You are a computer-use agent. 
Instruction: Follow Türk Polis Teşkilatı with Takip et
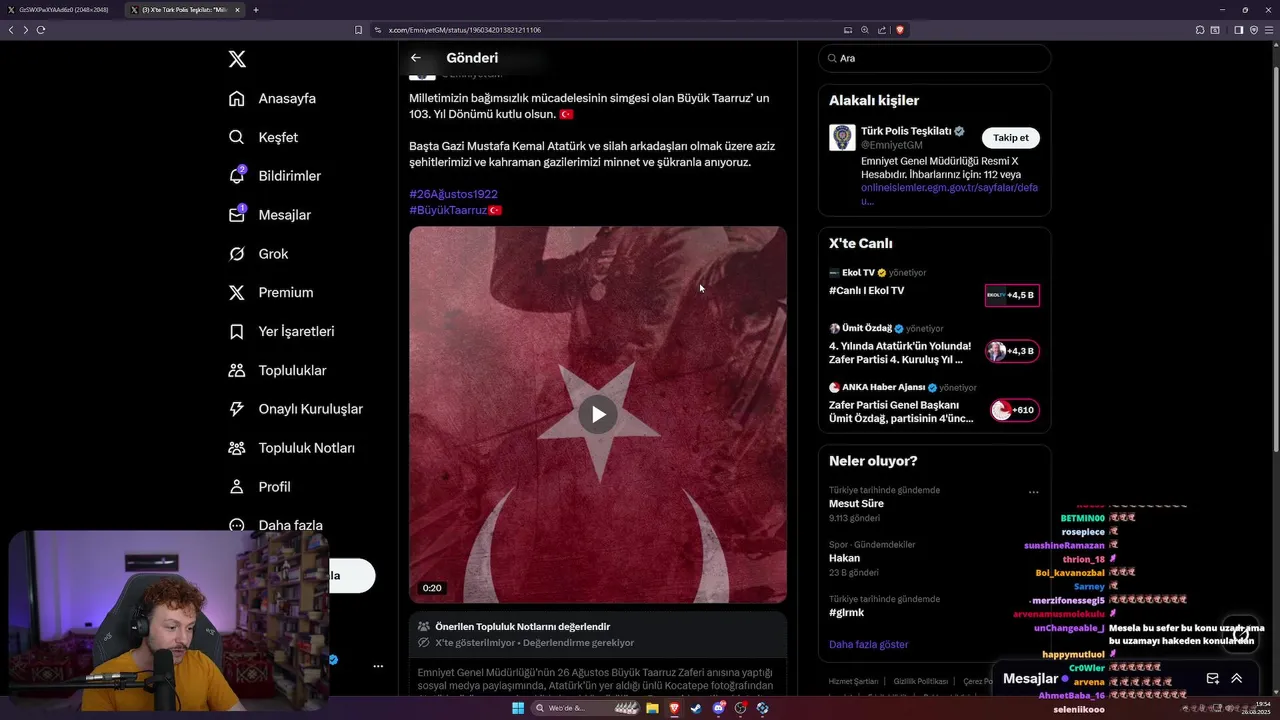pyautogui.click(x=1010, y=138)
